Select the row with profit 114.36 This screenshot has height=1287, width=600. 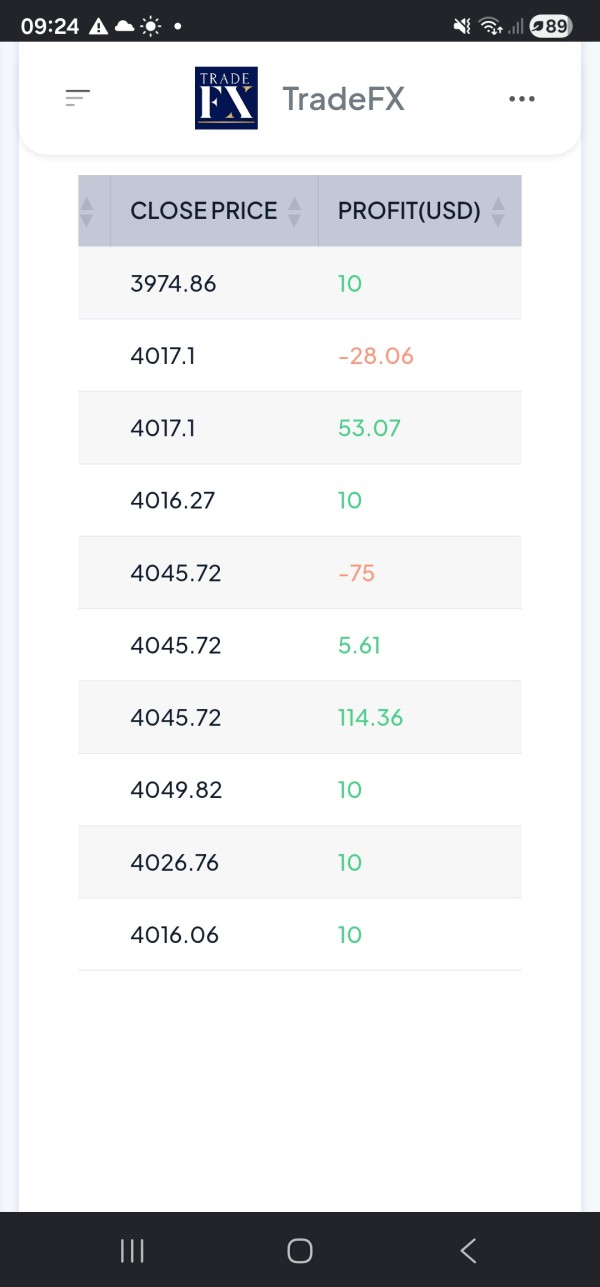[300, 717]
